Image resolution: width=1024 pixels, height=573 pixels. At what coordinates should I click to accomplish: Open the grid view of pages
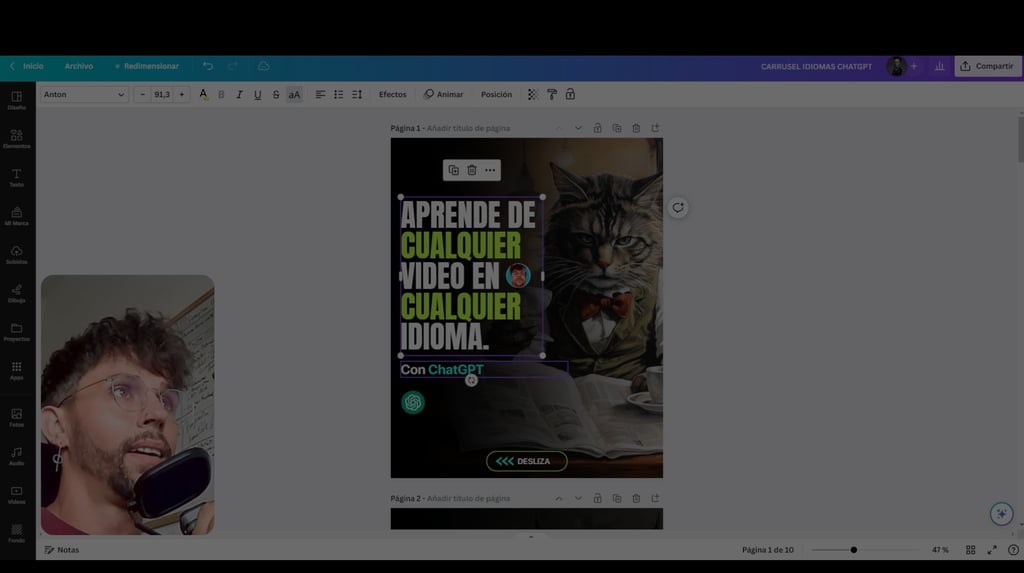(970, 550)
